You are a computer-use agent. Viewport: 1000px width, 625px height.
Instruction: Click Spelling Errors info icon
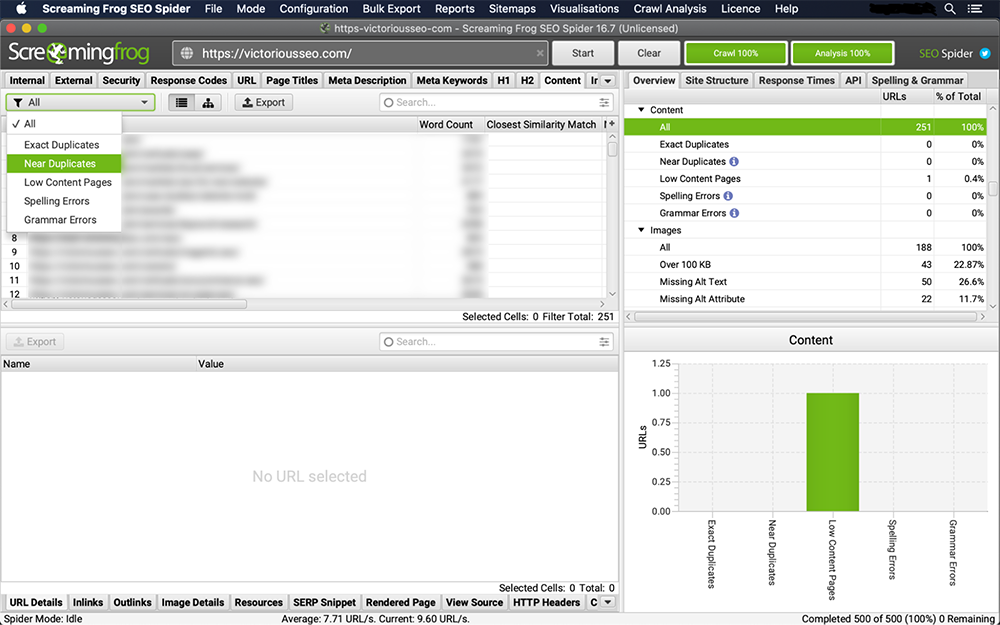click(x=728, y=196)
